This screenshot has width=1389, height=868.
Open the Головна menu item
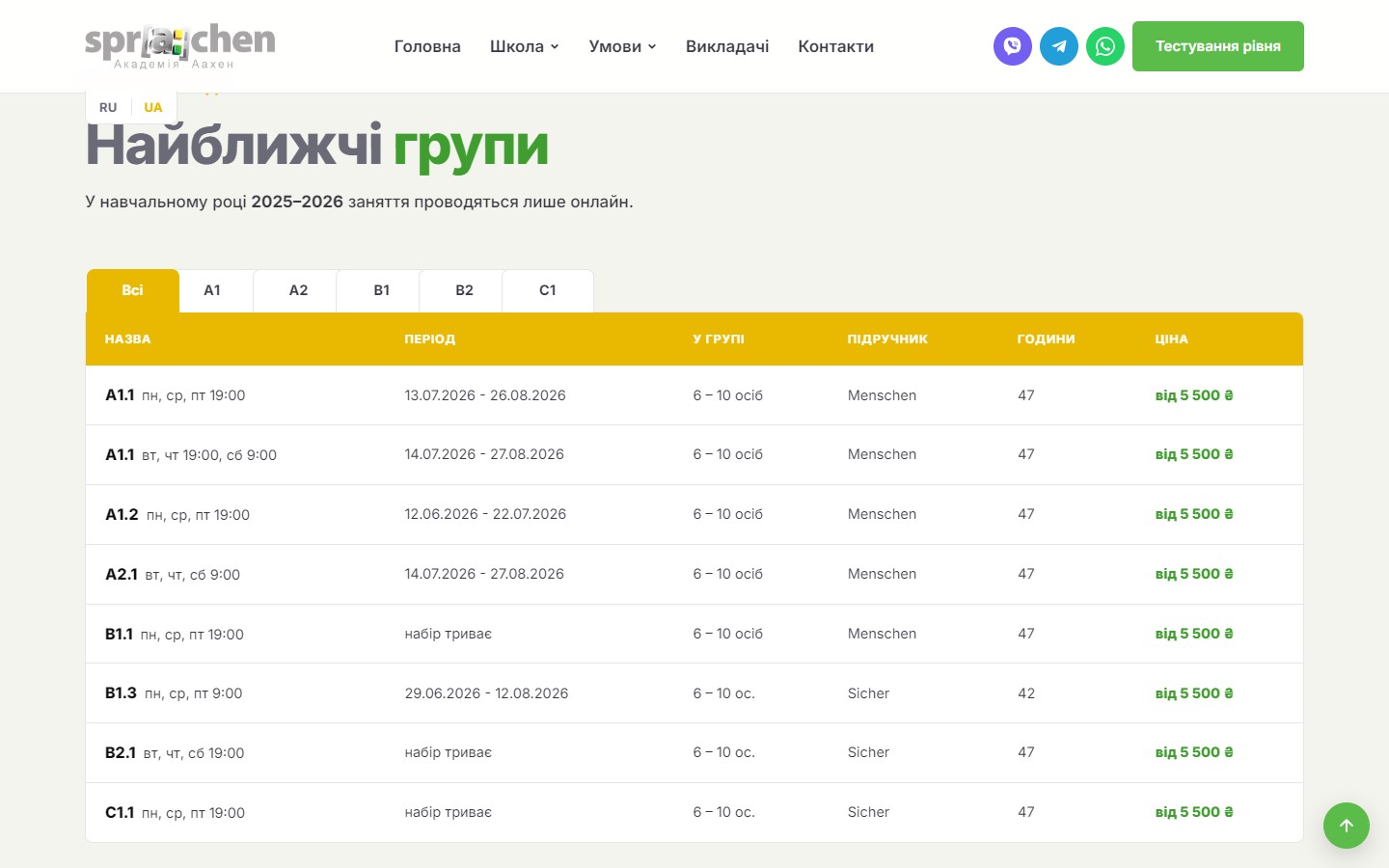click(427, 46)
